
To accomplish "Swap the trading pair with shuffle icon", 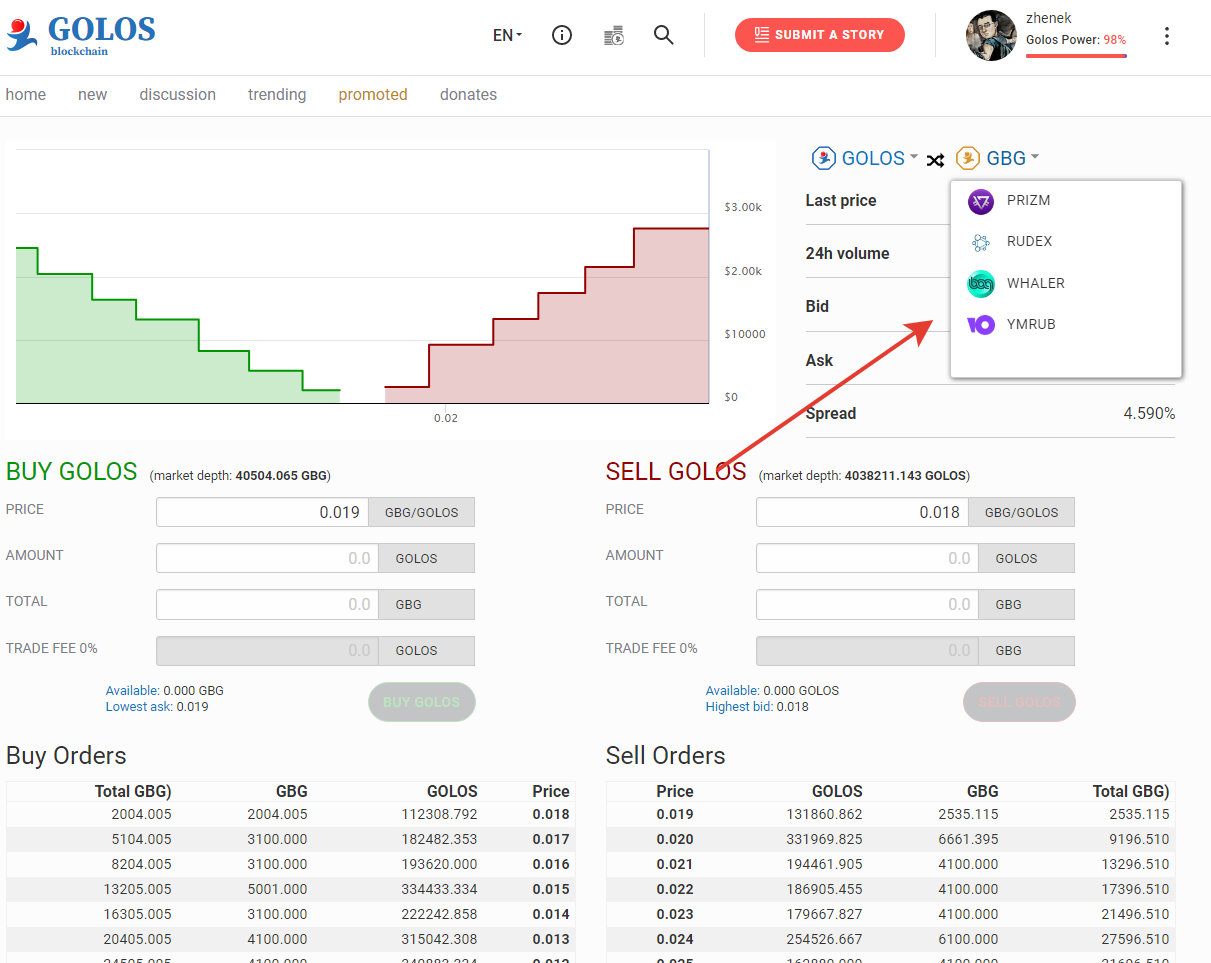I will tap(935, 160).
